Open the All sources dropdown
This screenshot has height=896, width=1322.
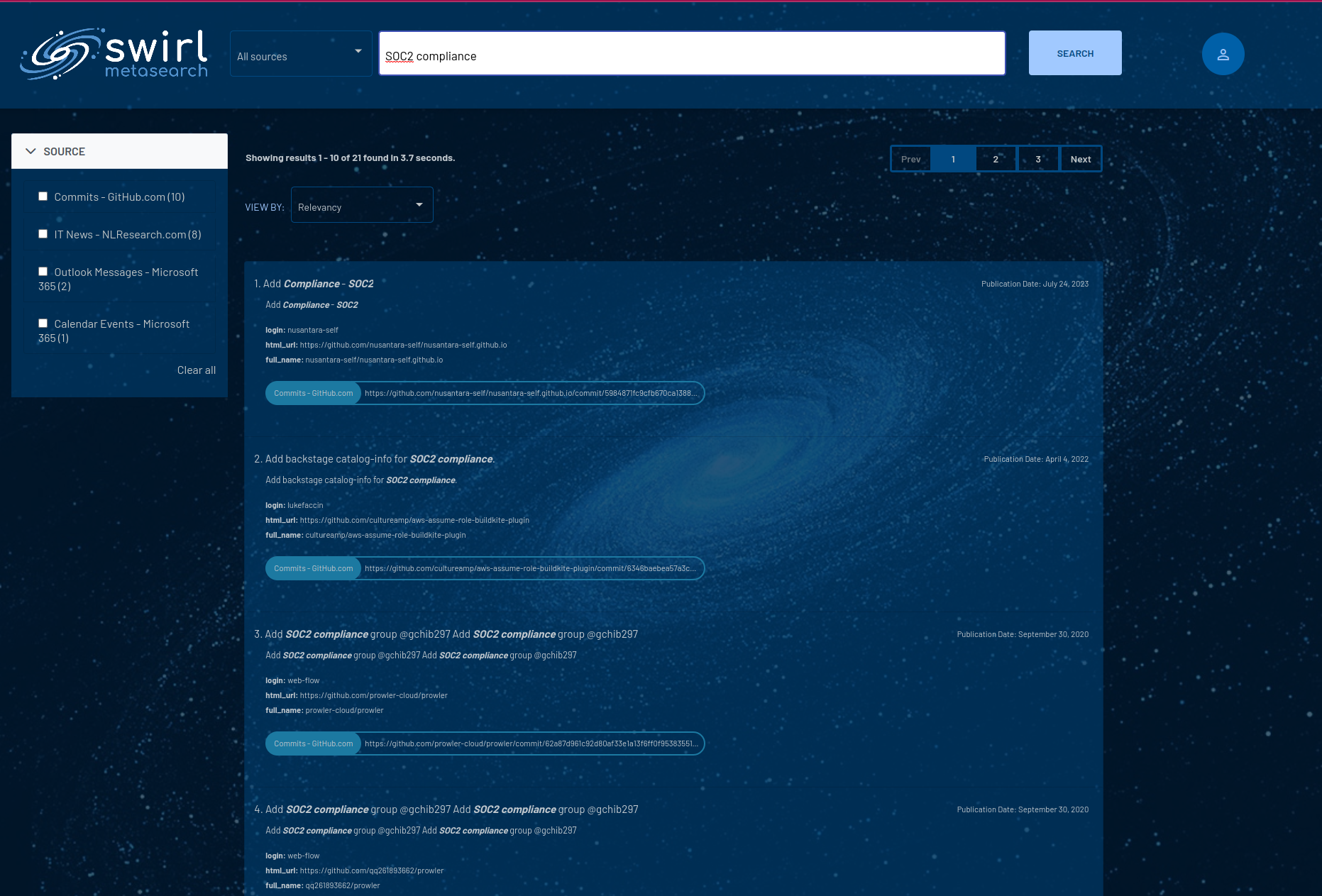(x=301, y=54)
